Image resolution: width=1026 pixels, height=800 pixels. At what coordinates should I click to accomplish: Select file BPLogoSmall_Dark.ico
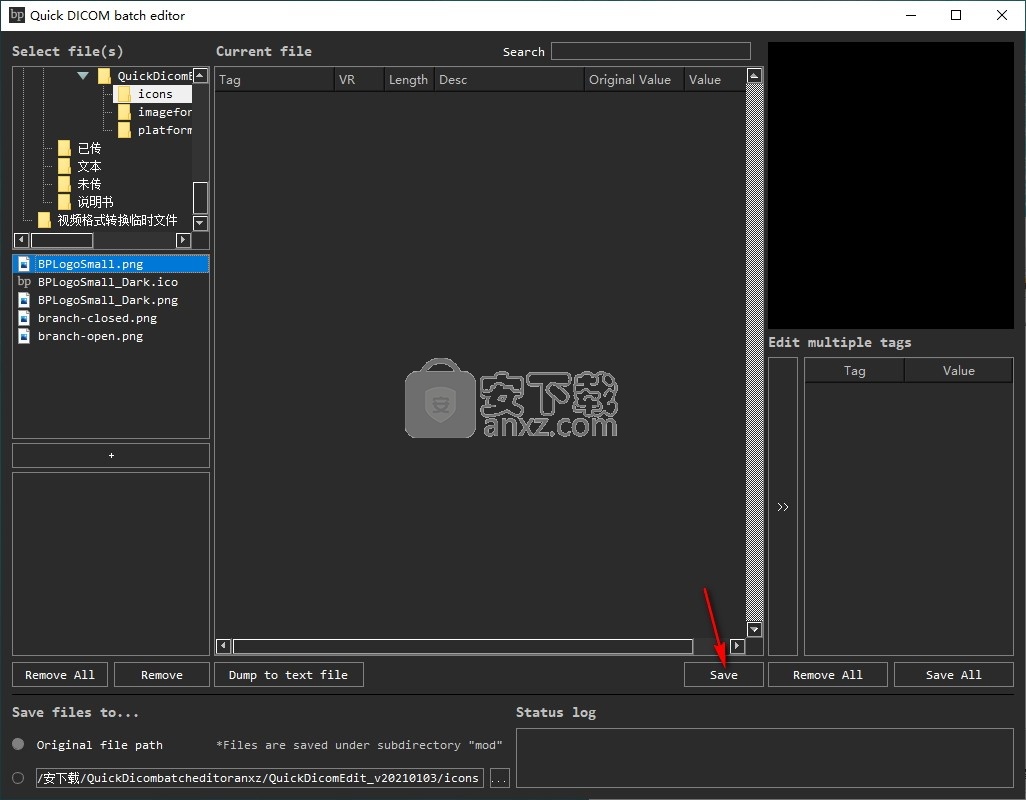(107, 282)
